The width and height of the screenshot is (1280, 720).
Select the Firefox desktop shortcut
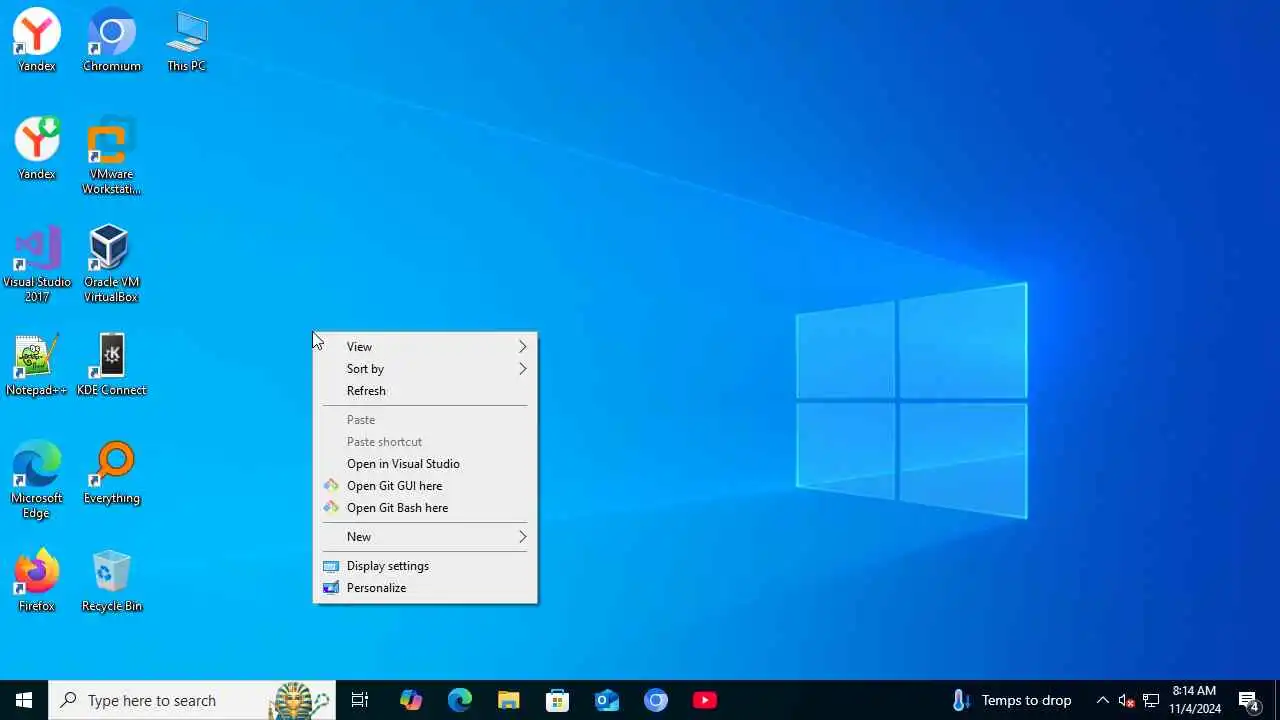(37, 580)
